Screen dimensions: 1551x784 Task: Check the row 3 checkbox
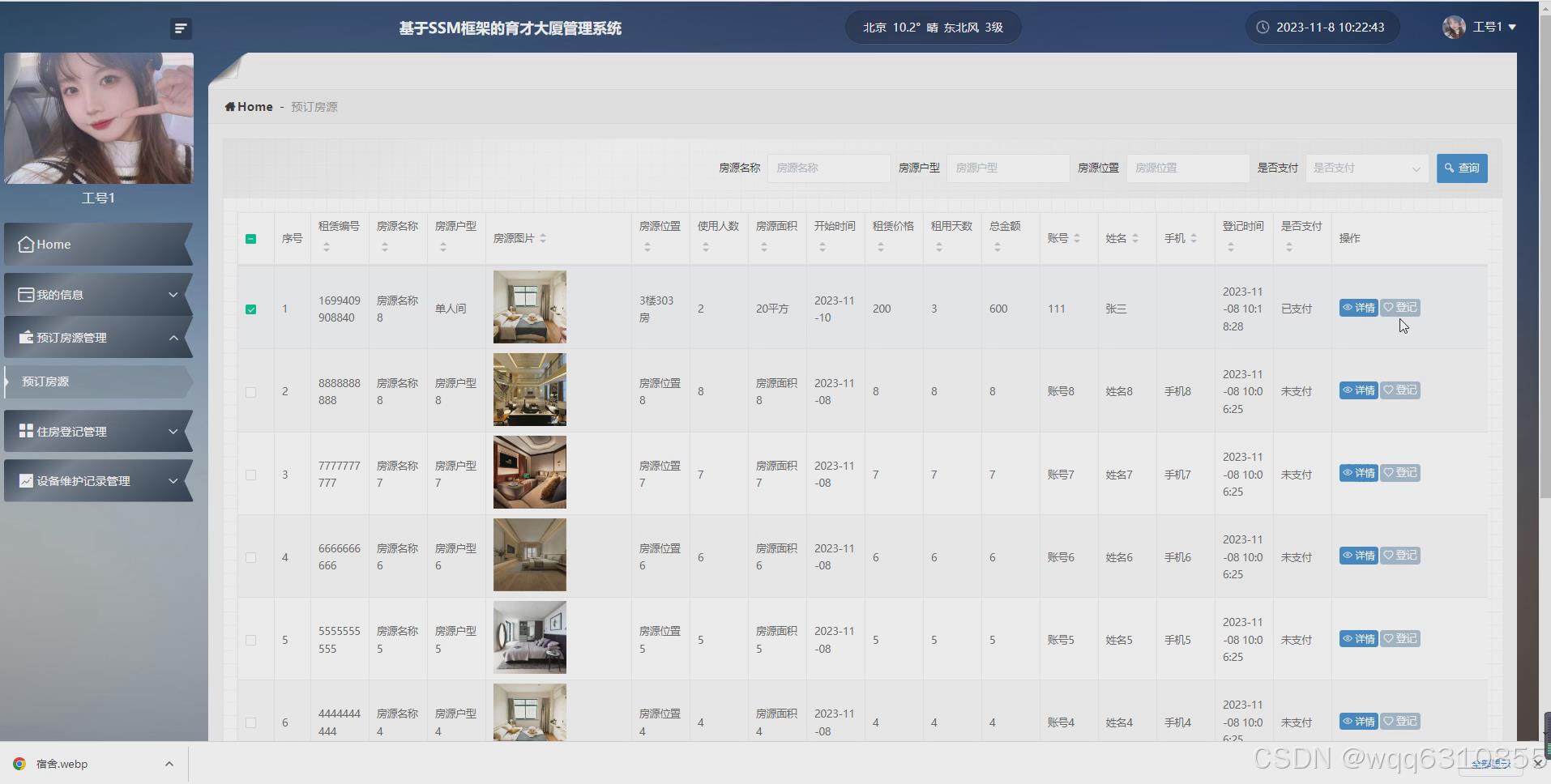coord(251,475)
